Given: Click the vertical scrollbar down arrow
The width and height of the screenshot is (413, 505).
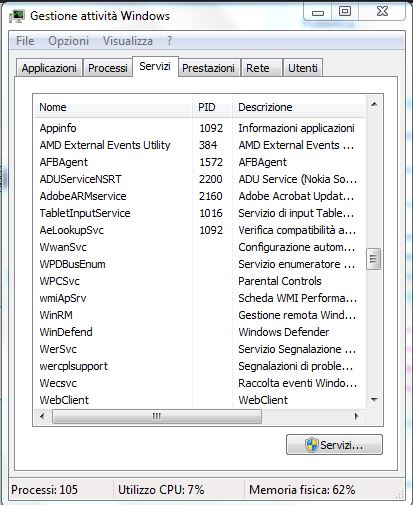Looking at the screenshot, I should tap(374, 400).
